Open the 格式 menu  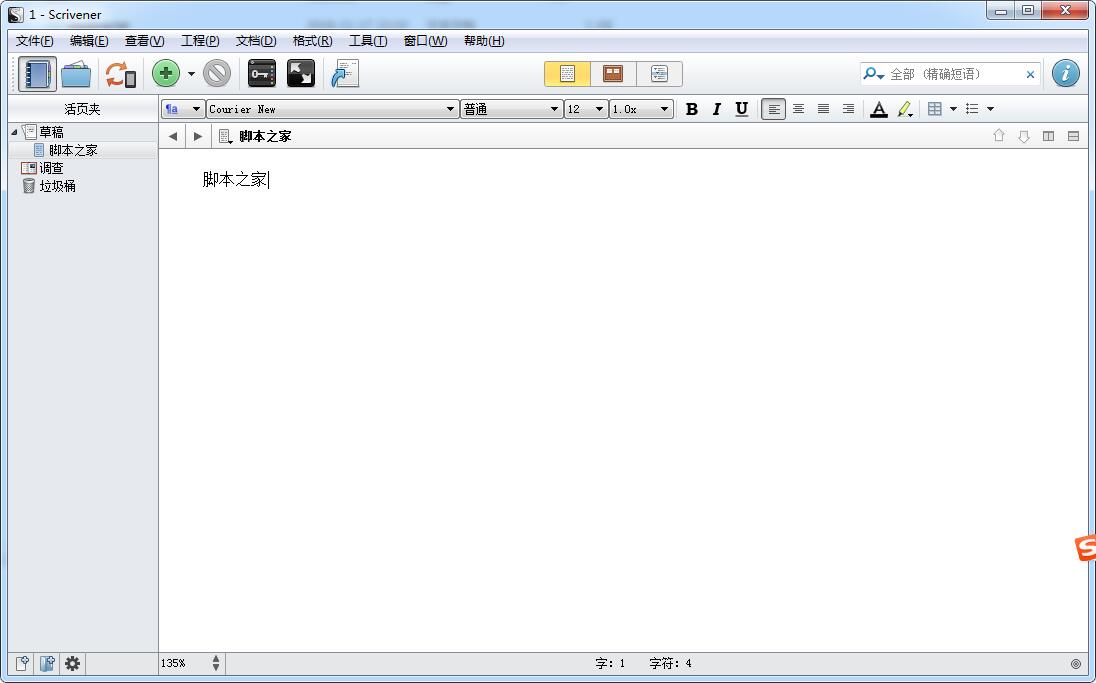tap(311, 41)
